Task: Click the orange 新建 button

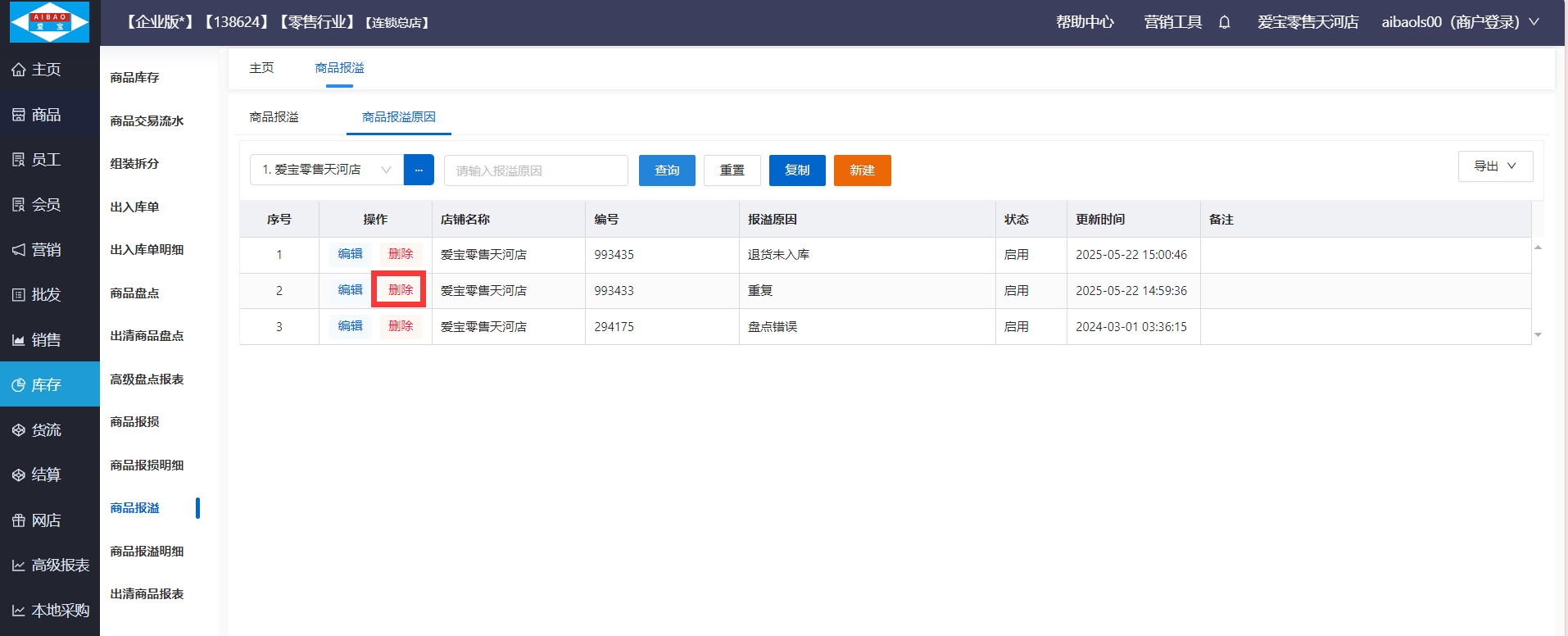Action: point(862,170)
